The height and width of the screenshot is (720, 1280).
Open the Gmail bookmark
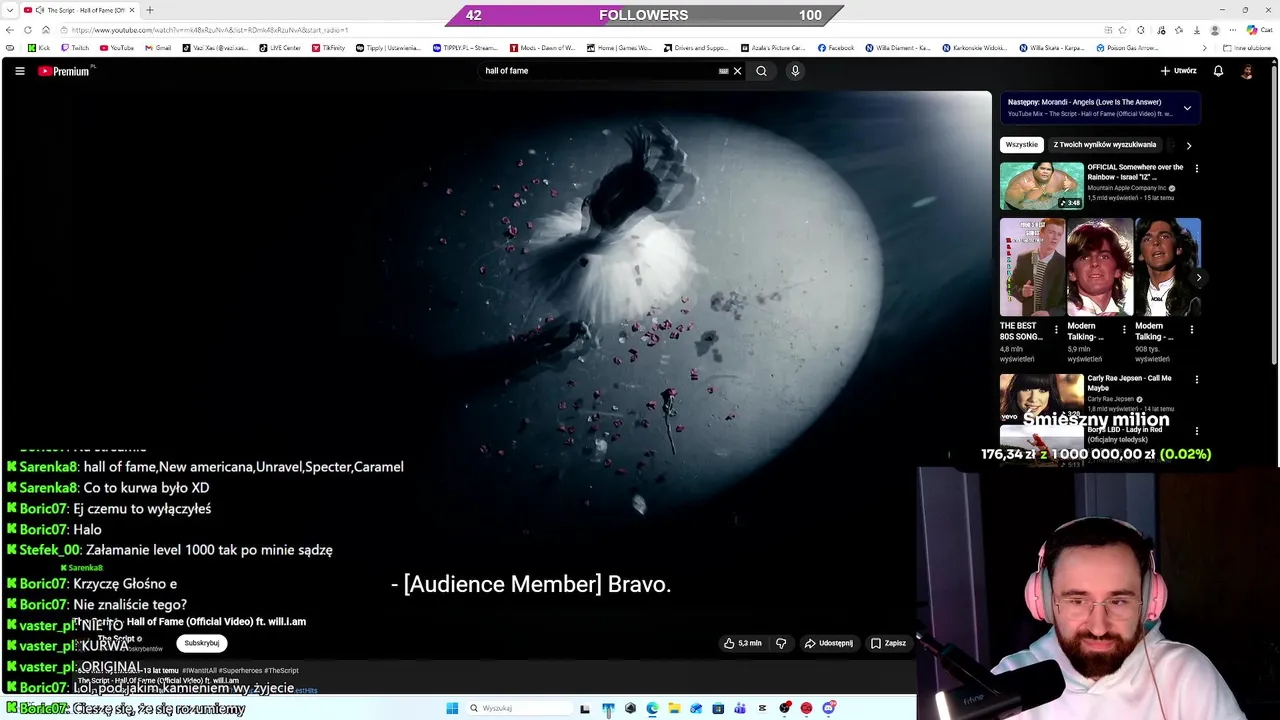click(158, 48)
